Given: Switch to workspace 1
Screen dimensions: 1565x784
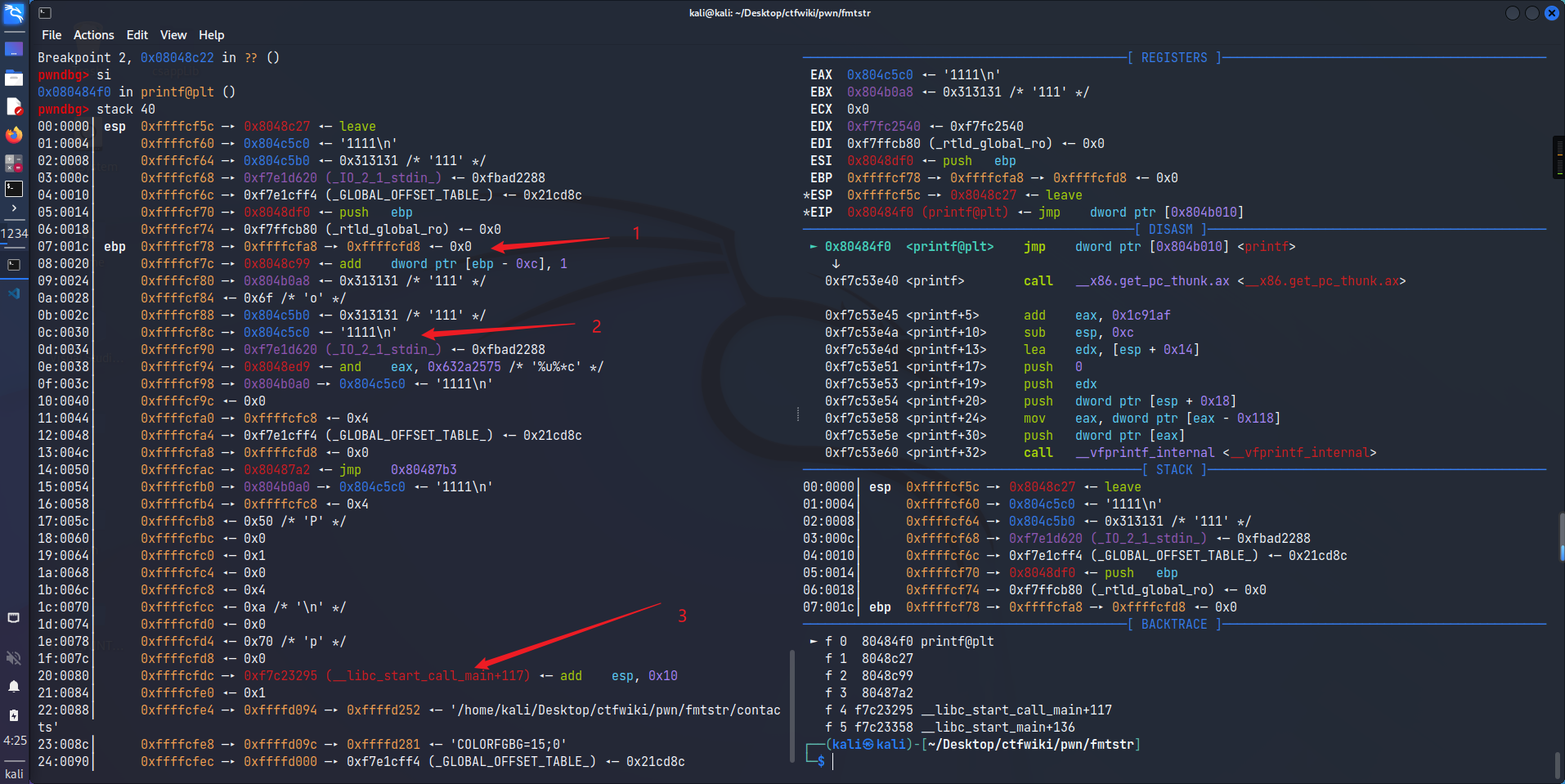Looking at the screenshot, I should 3,234.
